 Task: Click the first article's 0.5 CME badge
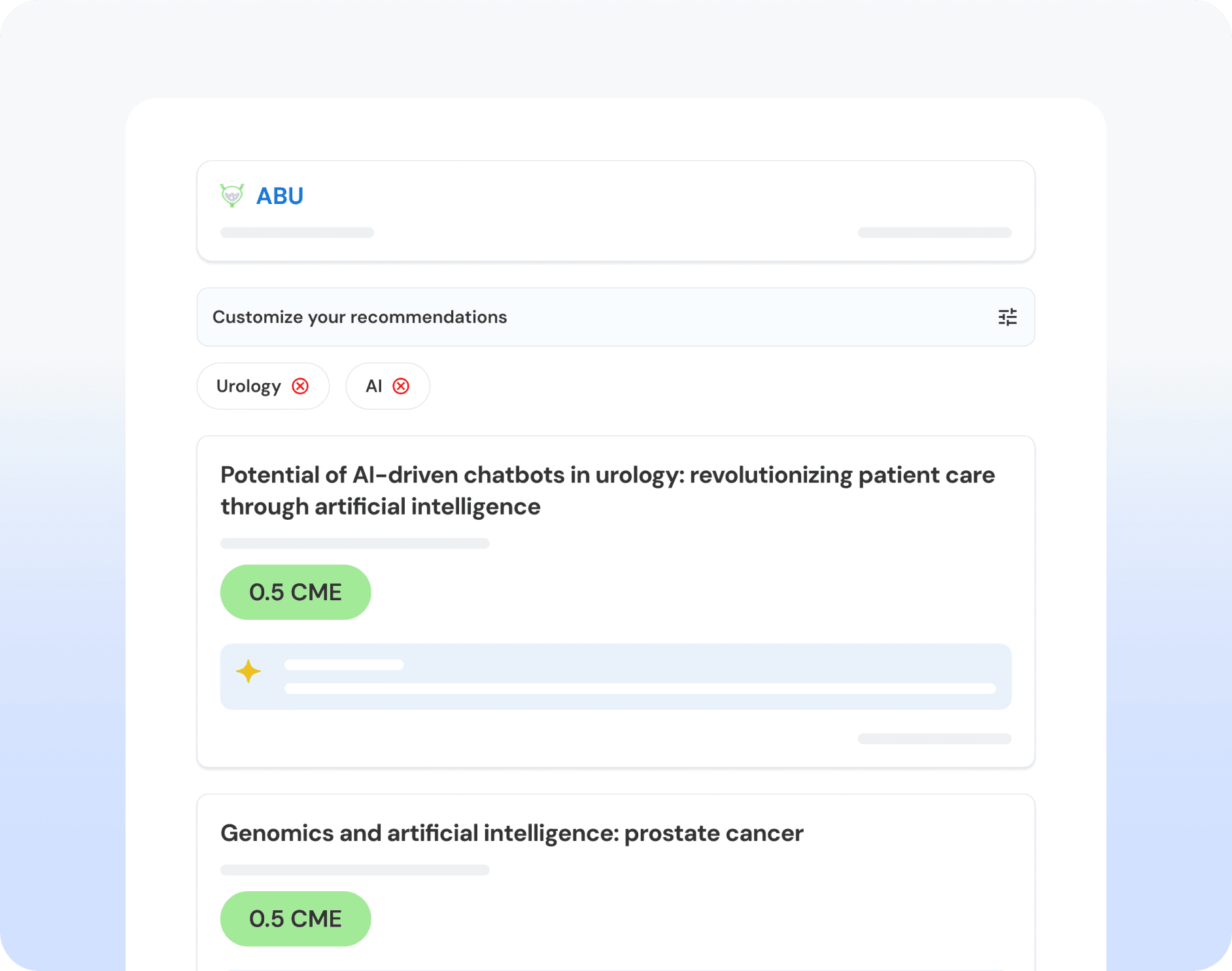coord(296,592)
